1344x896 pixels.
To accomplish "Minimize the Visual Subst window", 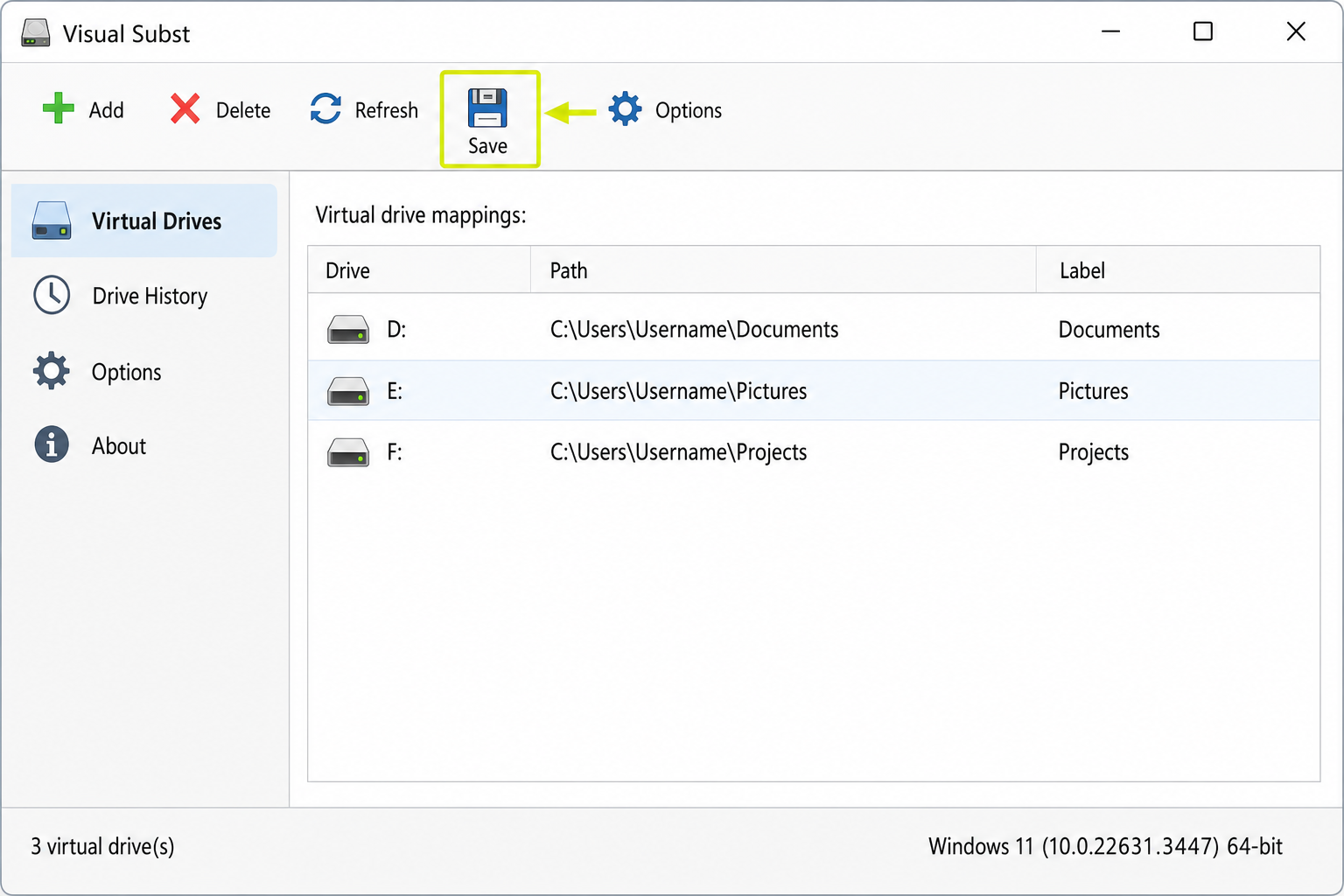I will coord(1110,31).
